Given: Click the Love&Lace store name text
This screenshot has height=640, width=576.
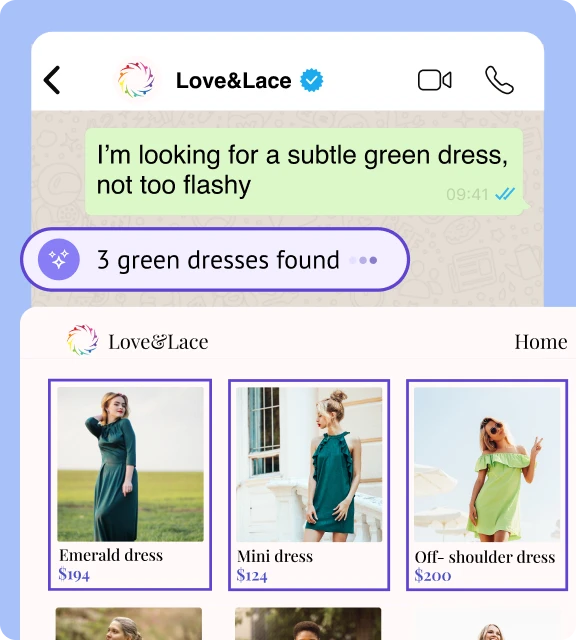Looking at the screenshot, I should [x=158, y=342].
